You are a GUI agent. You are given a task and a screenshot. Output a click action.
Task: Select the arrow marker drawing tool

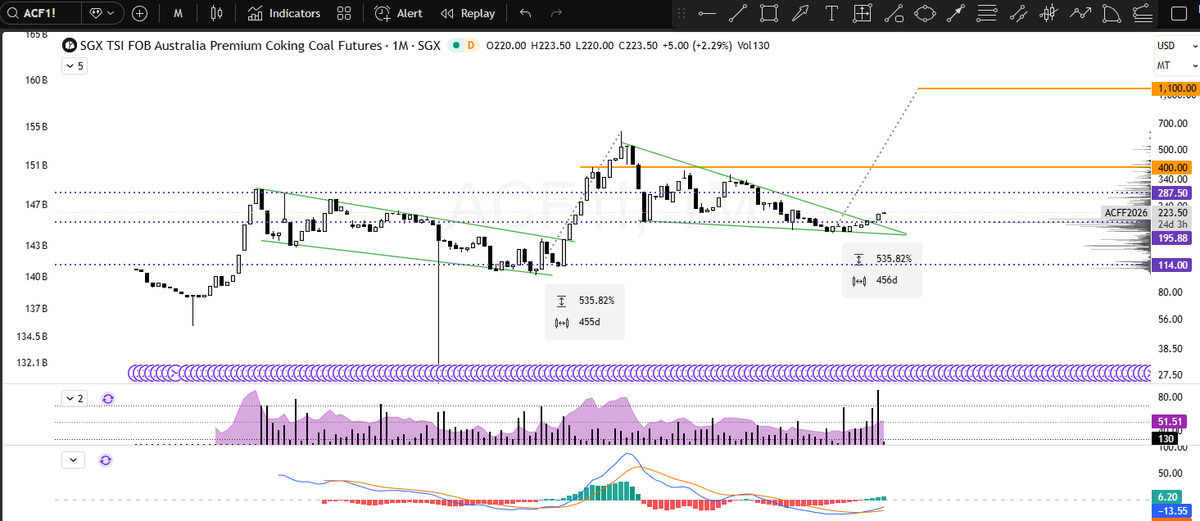point(800,14)
